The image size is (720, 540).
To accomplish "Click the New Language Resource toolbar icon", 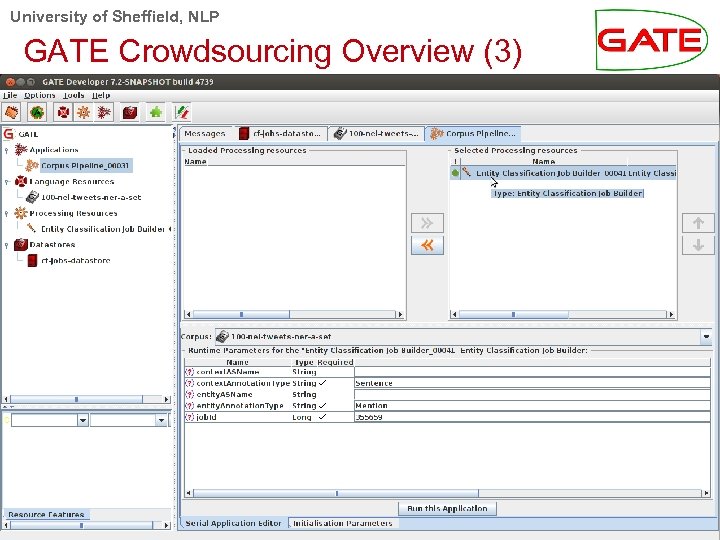I will click(x=63, y=112).
